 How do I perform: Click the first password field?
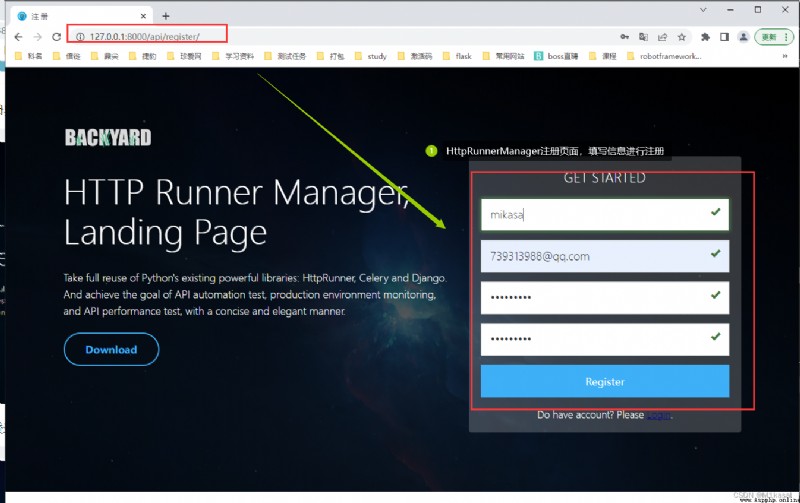pos(605,297)
